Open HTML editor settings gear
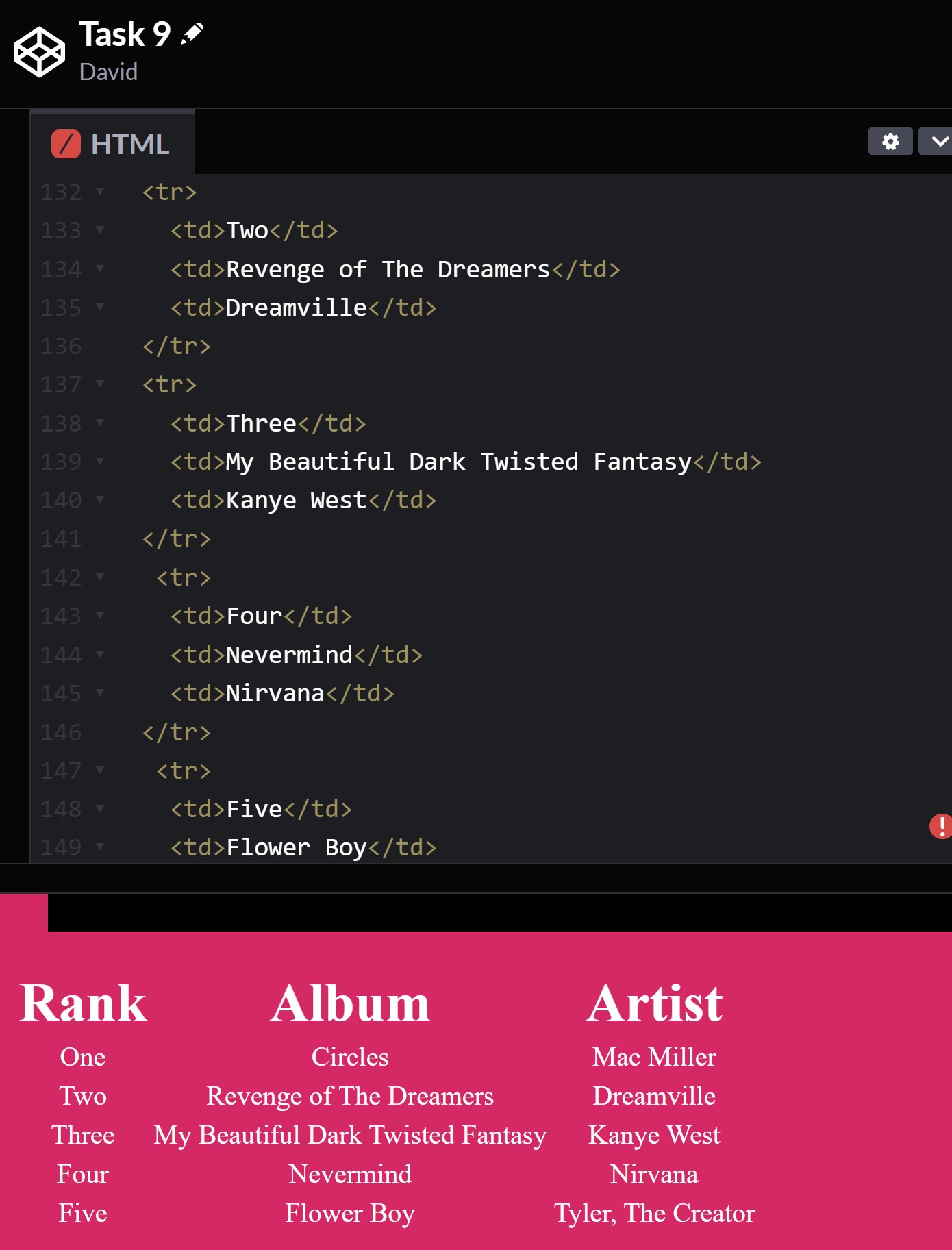Viewport: 952px width, 1250px height. [890, 142]
